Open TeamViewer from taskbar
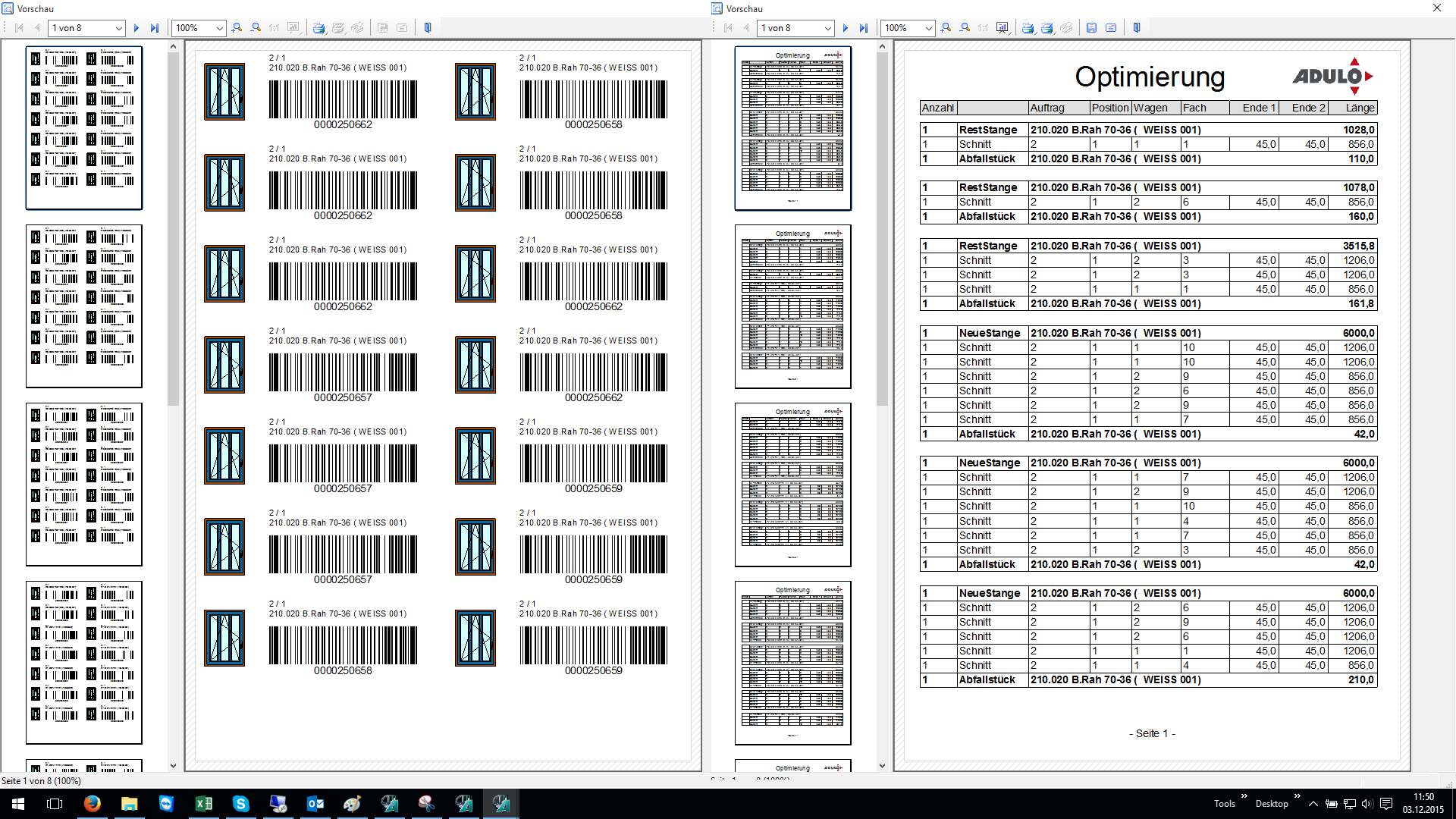This screenshot has height=819, width=1456. 166,804
